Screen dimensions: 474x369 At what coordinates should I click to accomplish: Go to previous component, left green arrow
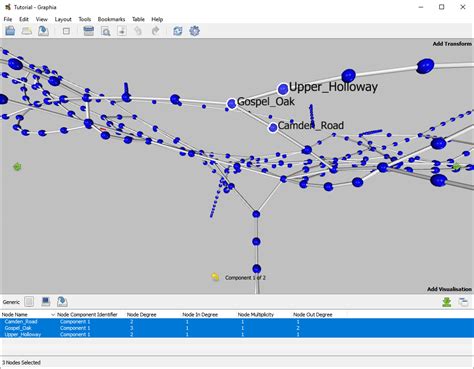tap(17, 166)
